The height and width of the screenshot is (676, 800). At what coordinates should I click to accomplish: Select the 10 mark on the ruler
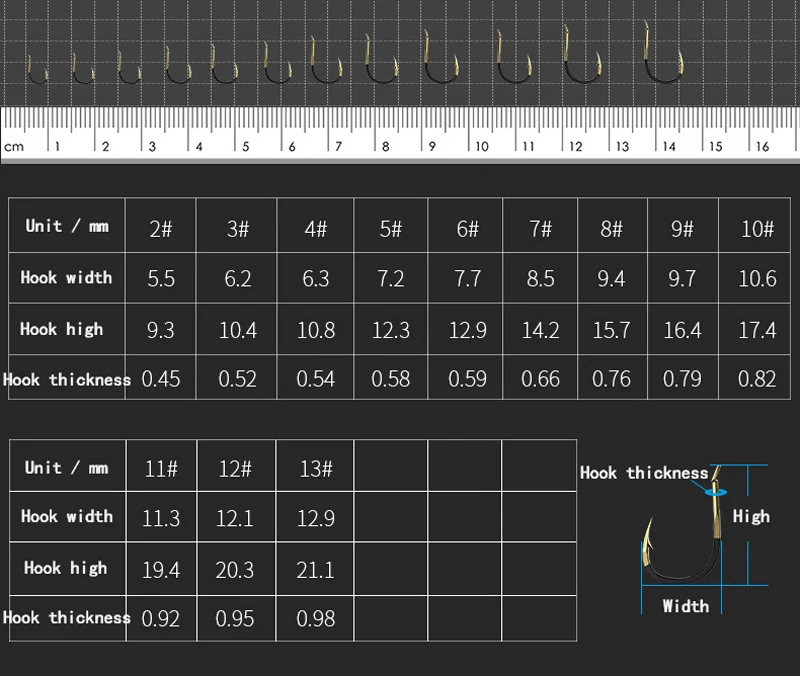(482, 147)
